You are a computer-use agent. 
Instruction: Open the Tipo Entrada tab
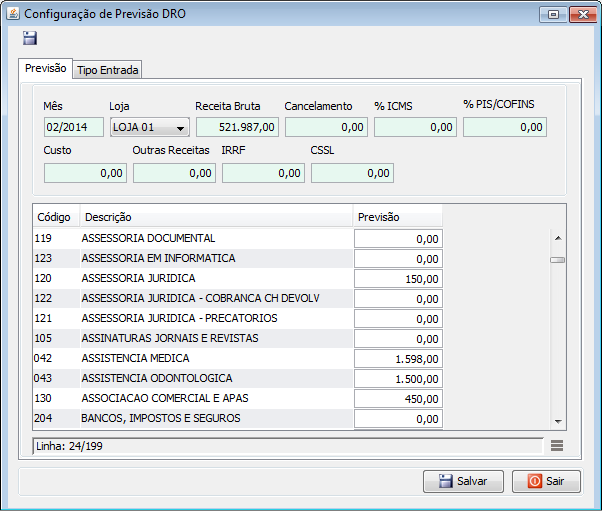107,70
